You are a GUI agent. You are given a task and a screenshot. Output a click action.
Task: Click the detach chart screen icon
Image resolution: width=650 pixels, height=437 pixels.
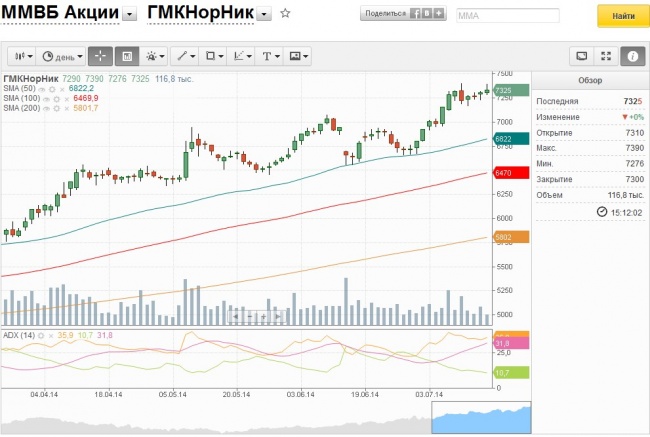coord(582,56)
